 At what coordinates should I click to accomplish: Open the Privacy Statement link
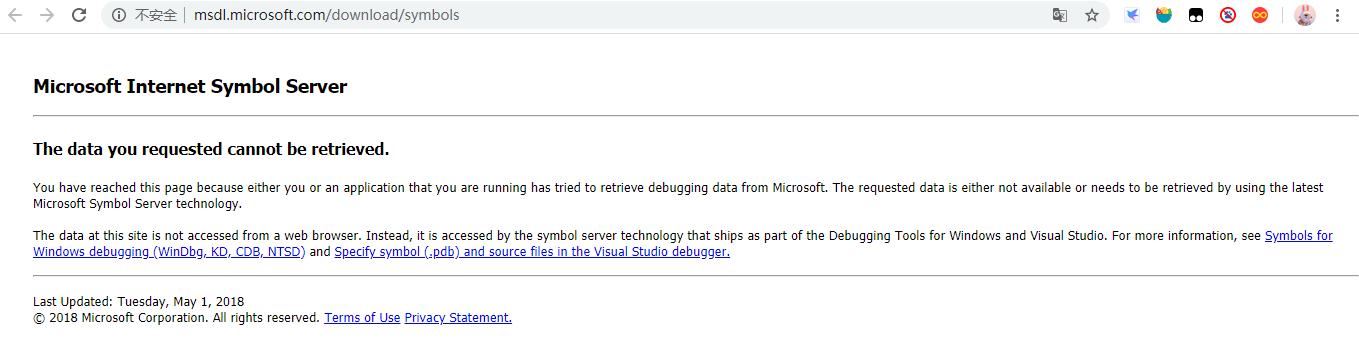click(x=458, y=318)
